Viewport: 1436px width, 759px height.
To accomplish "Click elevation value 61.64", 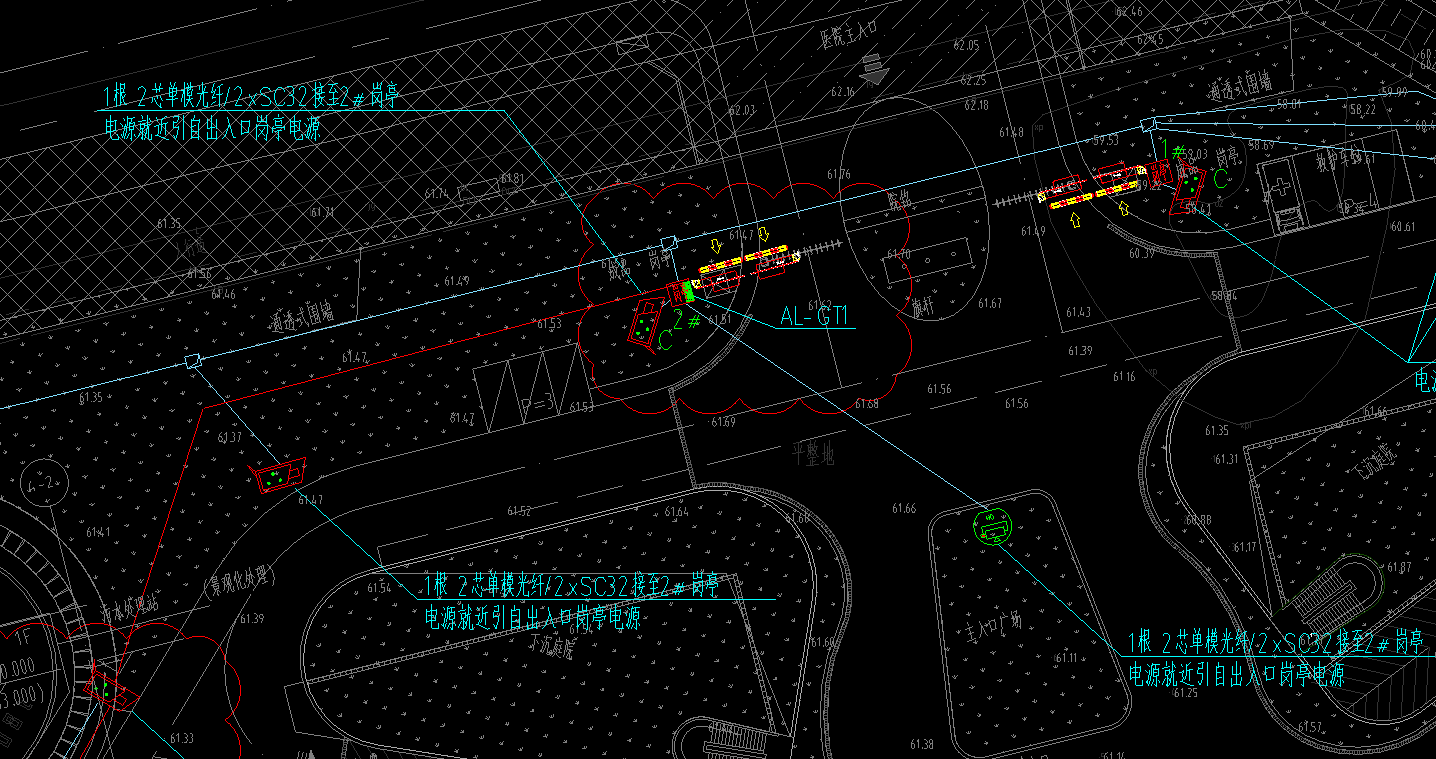I will point(676,512).
